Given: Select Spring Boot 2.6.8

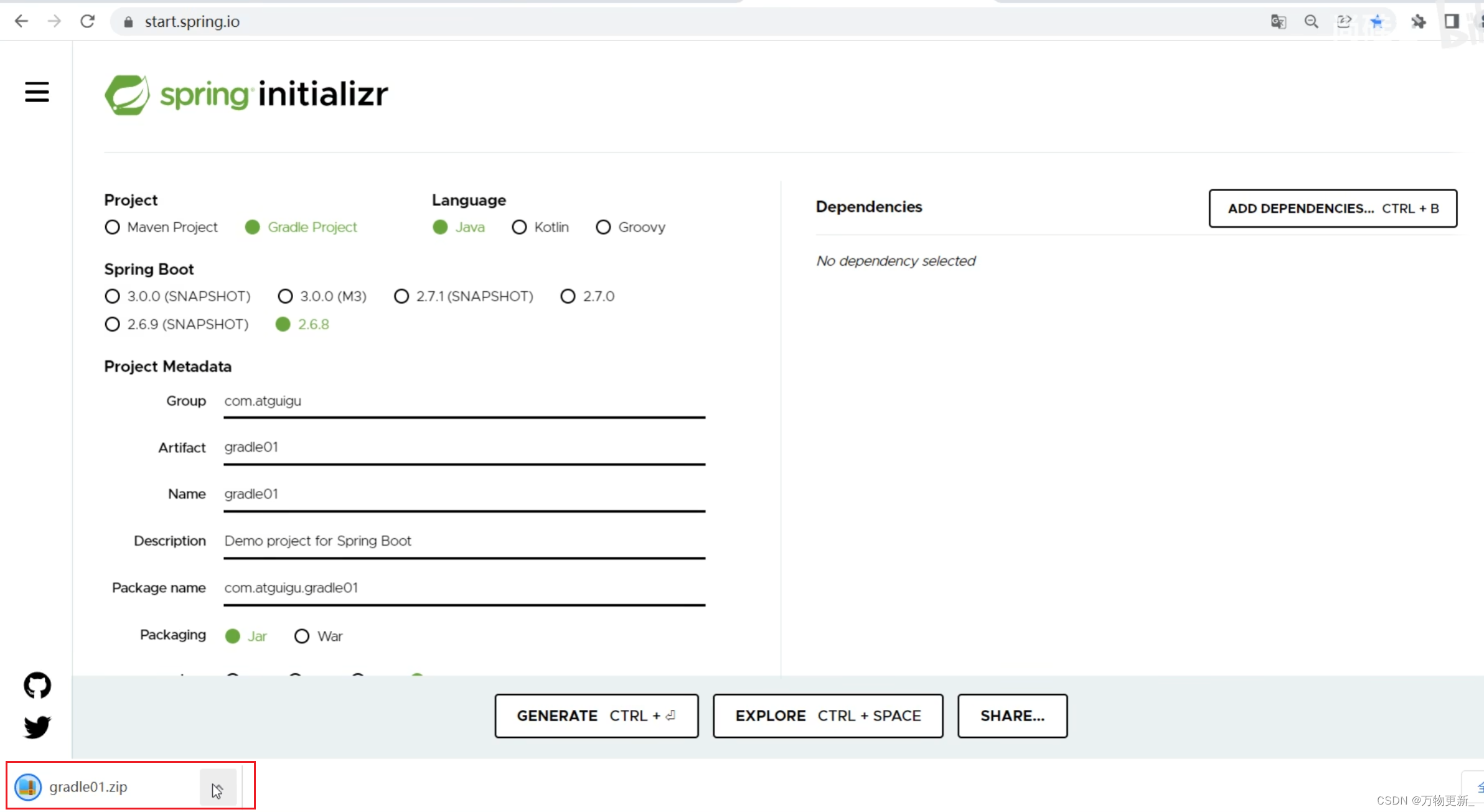Looking at the screenshot, I should (303, 324).
